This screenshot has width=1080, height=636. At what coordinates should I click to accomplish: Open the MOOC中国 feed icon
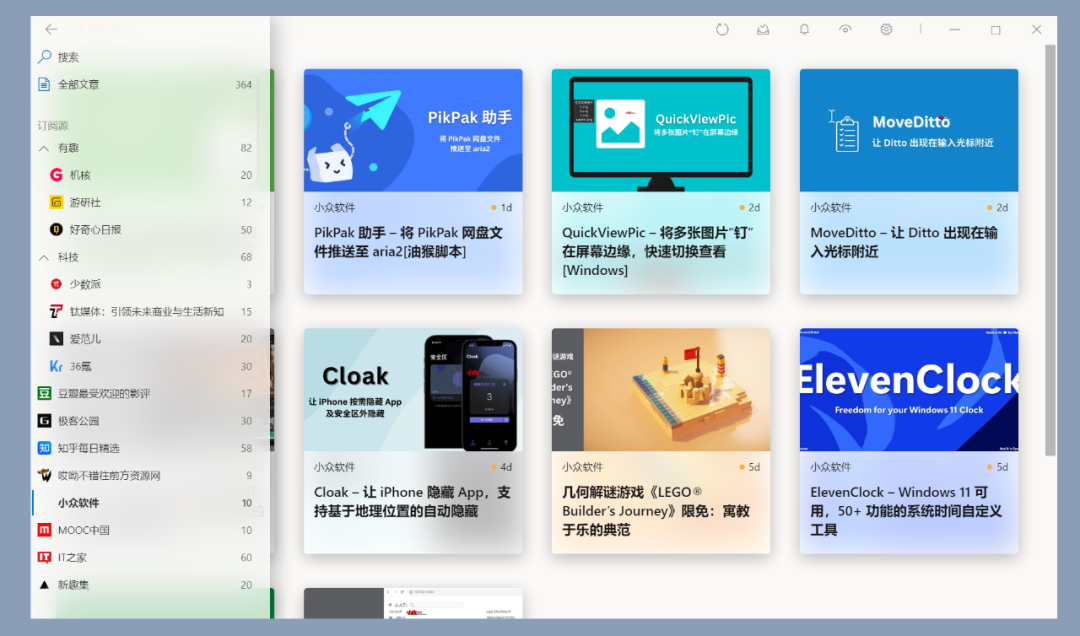44,530
